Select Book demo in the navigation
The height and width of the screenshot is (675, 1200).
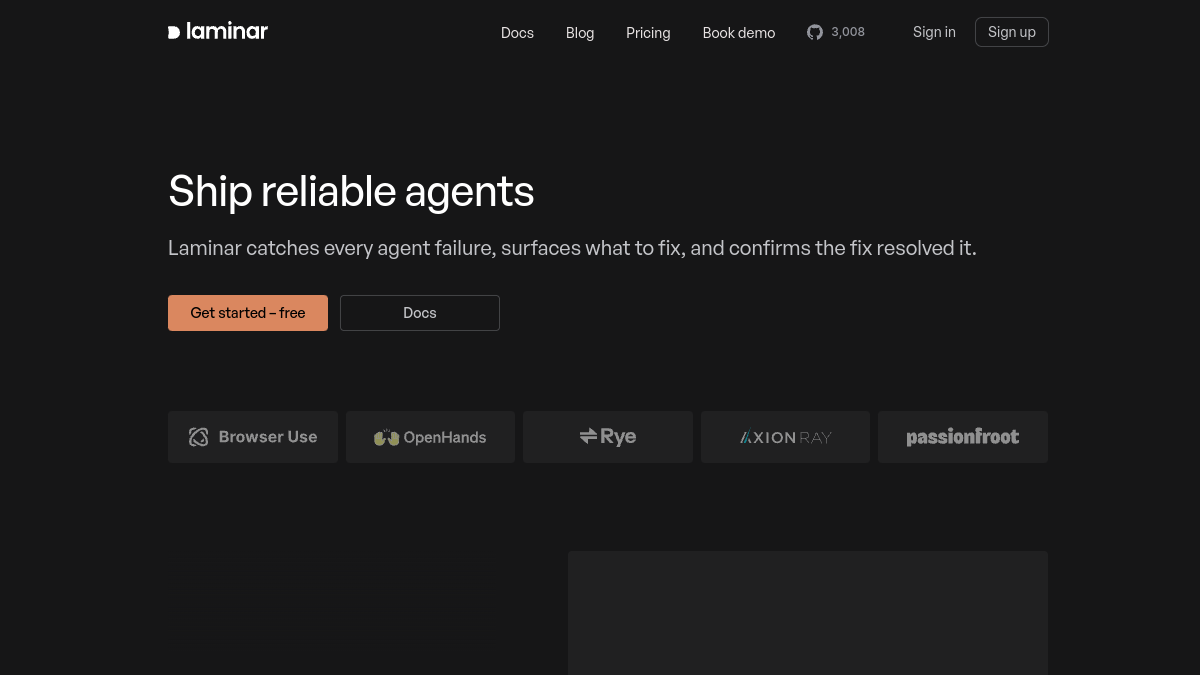tap(739, 33)
